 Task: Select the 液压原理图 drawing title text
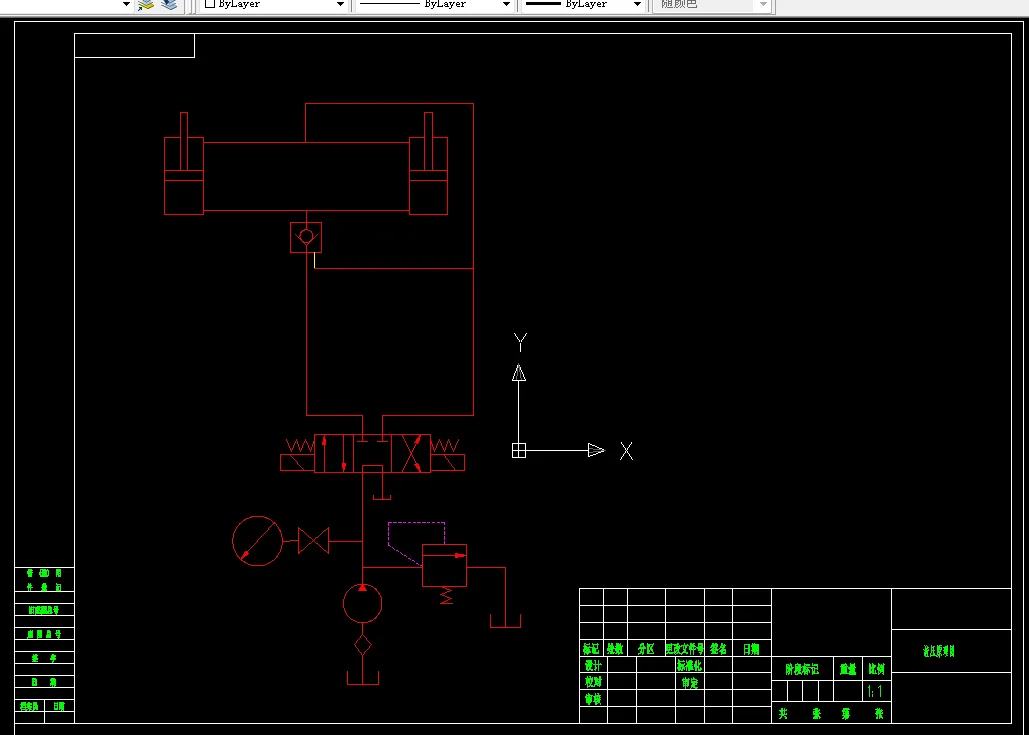tap(939, 651)
